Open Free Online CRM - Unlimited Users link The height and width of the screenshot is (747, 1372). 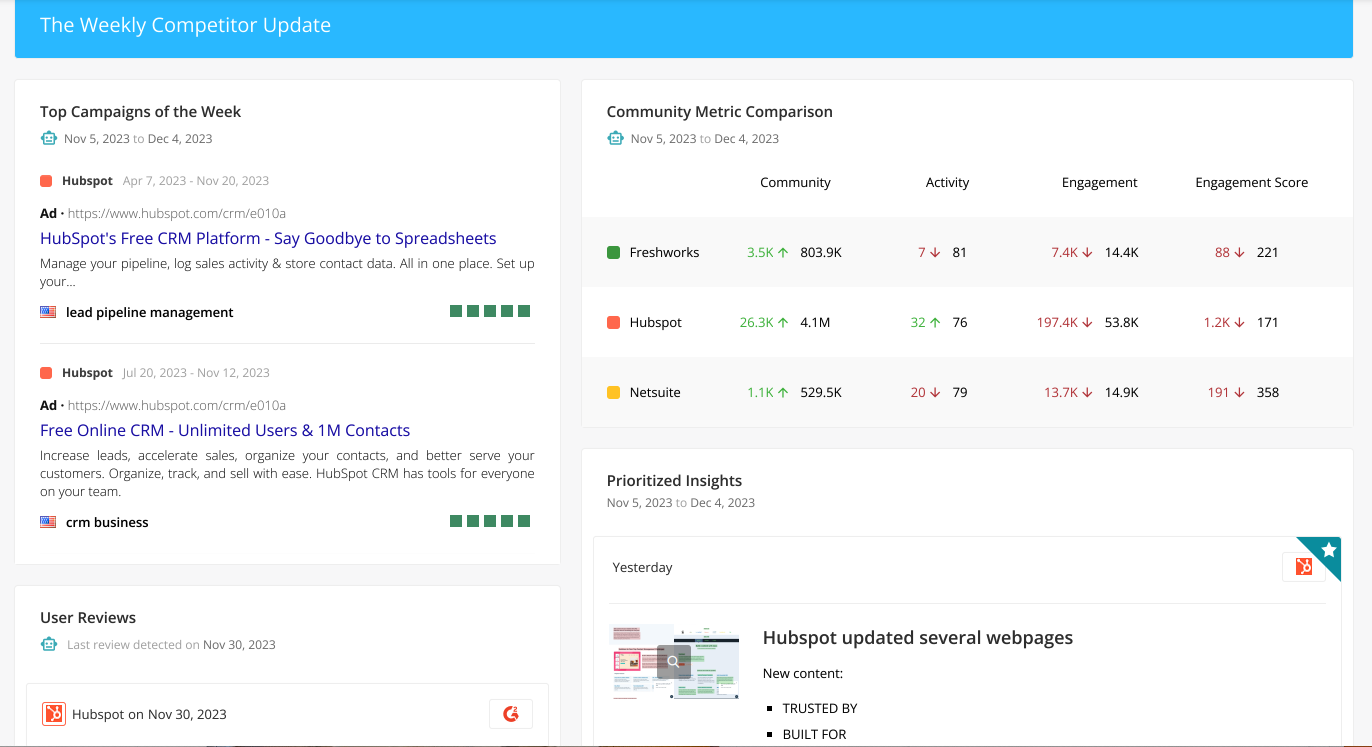coord(225,430)
